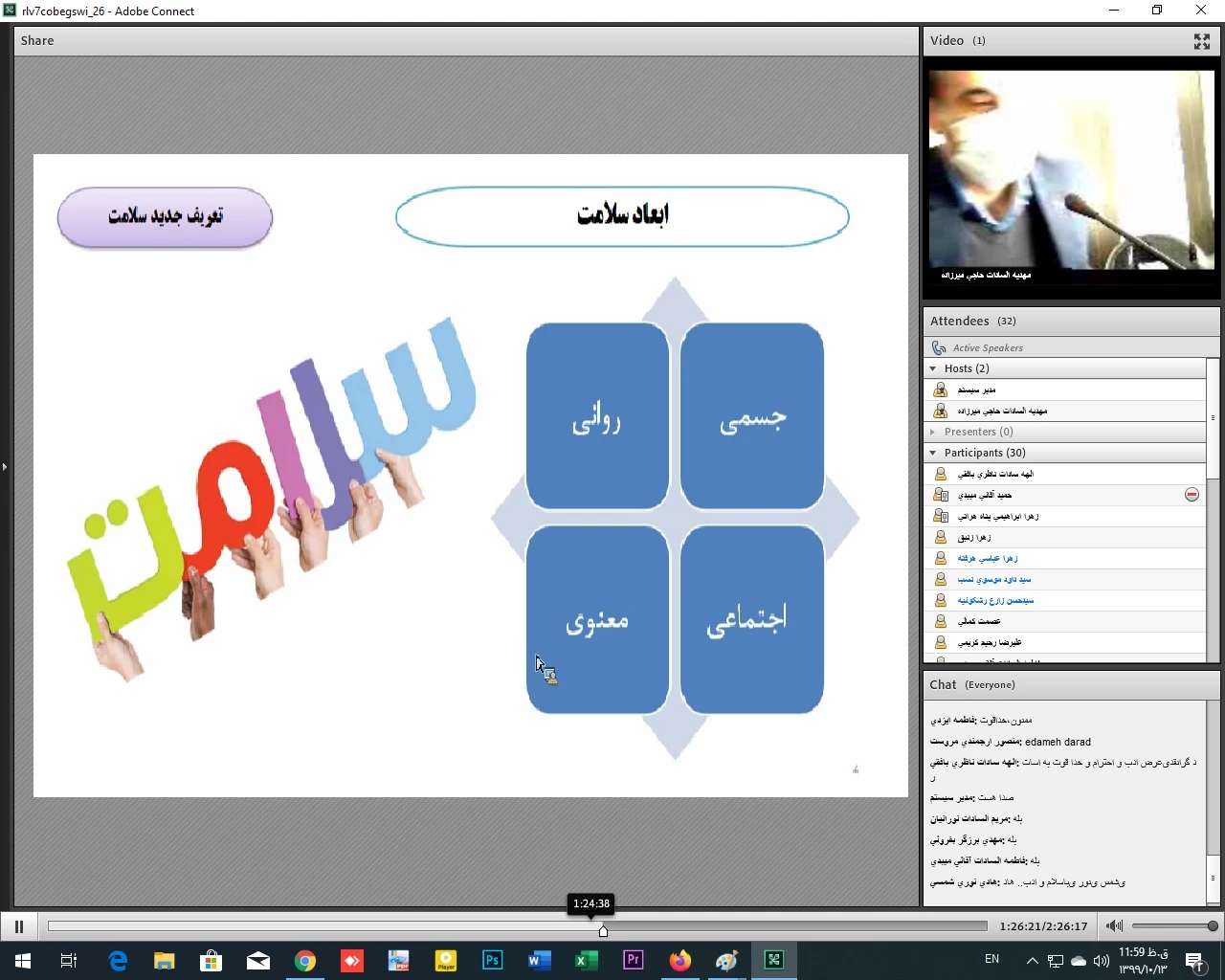This screenshot has width=1225, height=980.
Task: Click the playback timeline position marker
Action: (x=603, y=930)
